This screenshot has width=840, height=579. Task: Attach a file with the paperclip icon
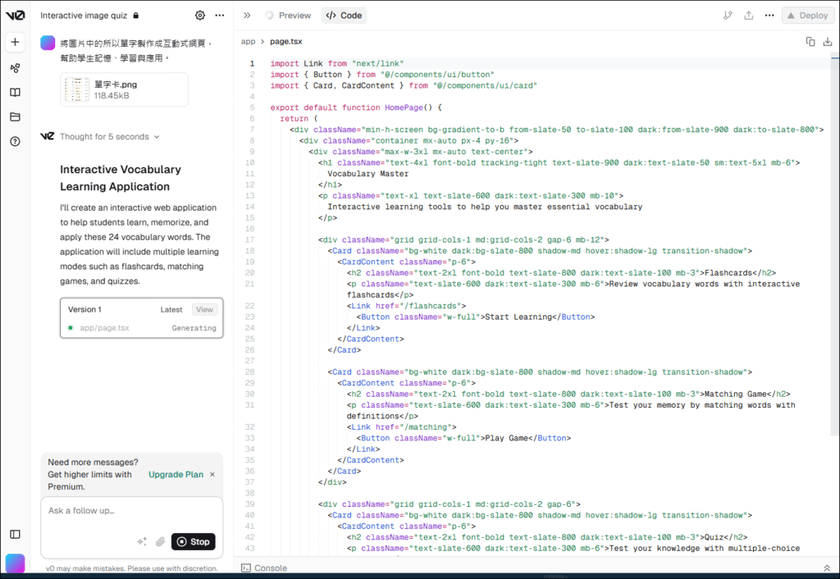click(160, 542)
